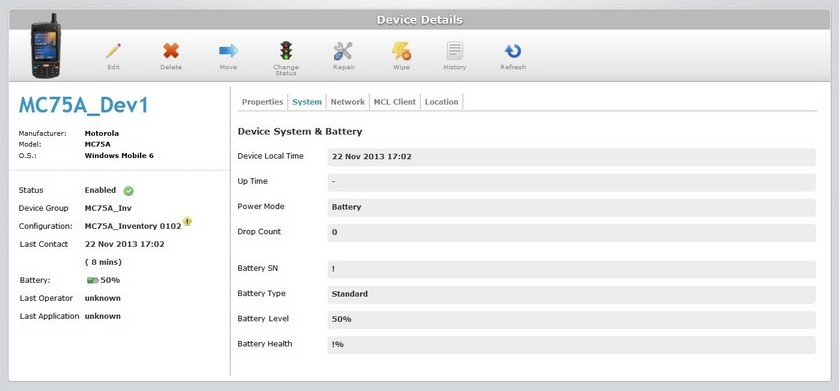Open the MCL Client tab

coord(395,102)
